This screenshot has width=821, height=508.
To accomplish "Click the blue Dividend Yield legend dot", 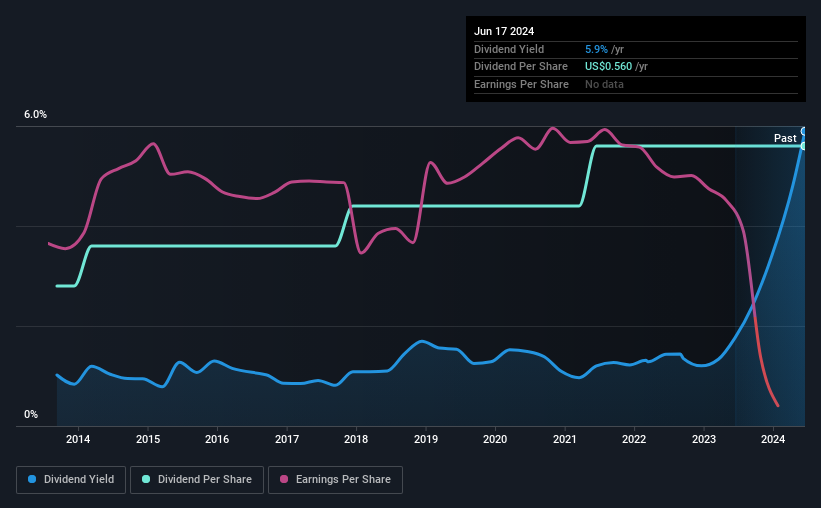I will (x=32, y=479).
